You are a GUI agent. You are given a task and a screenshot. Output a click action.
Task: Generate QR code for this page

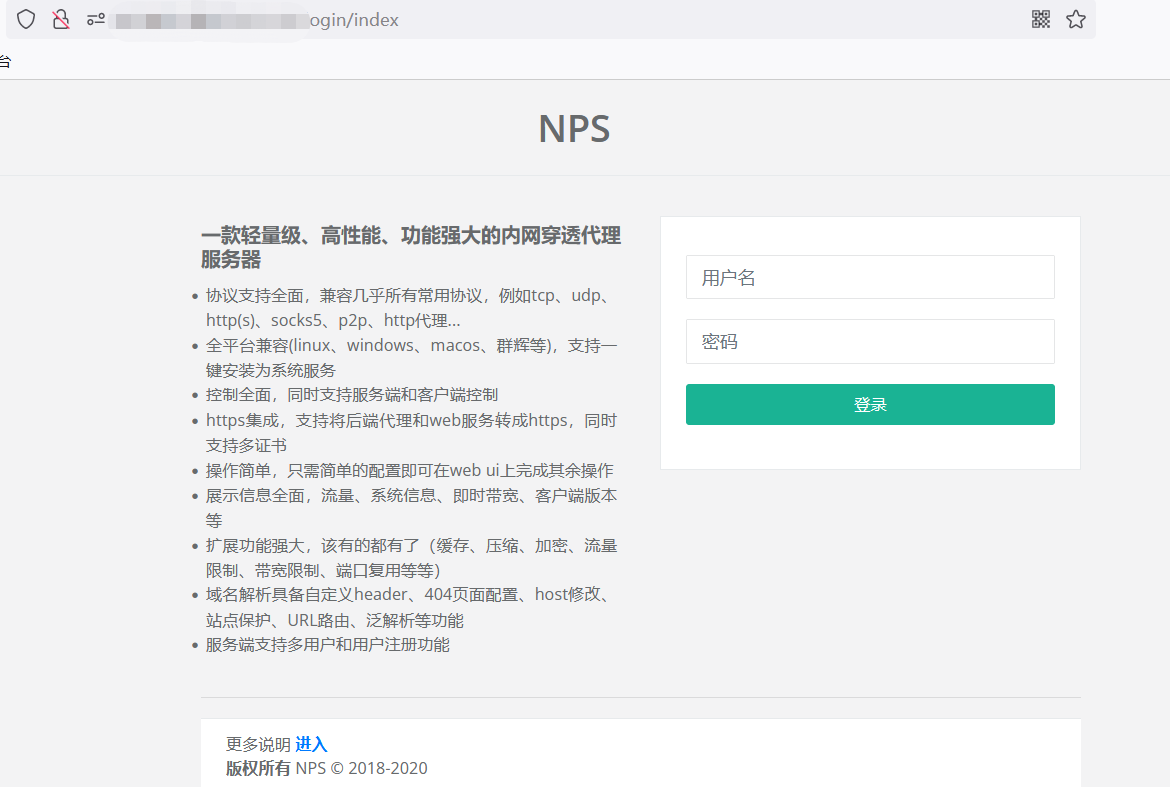[1041, 19]
